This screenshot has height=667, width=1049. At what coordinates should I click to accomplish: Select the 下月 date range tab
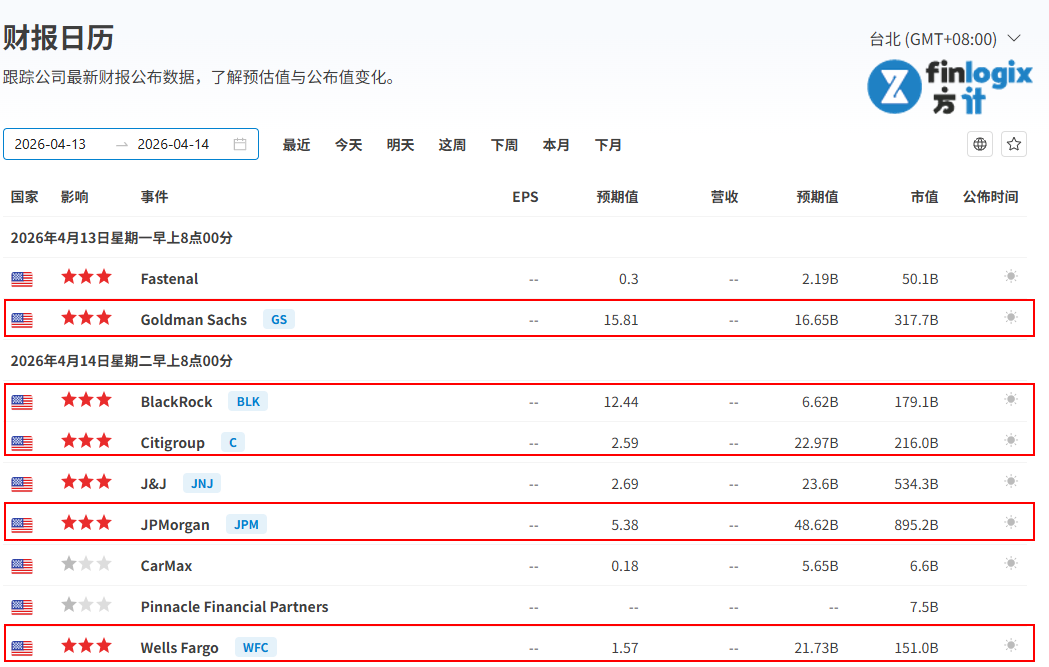point(608,145)
